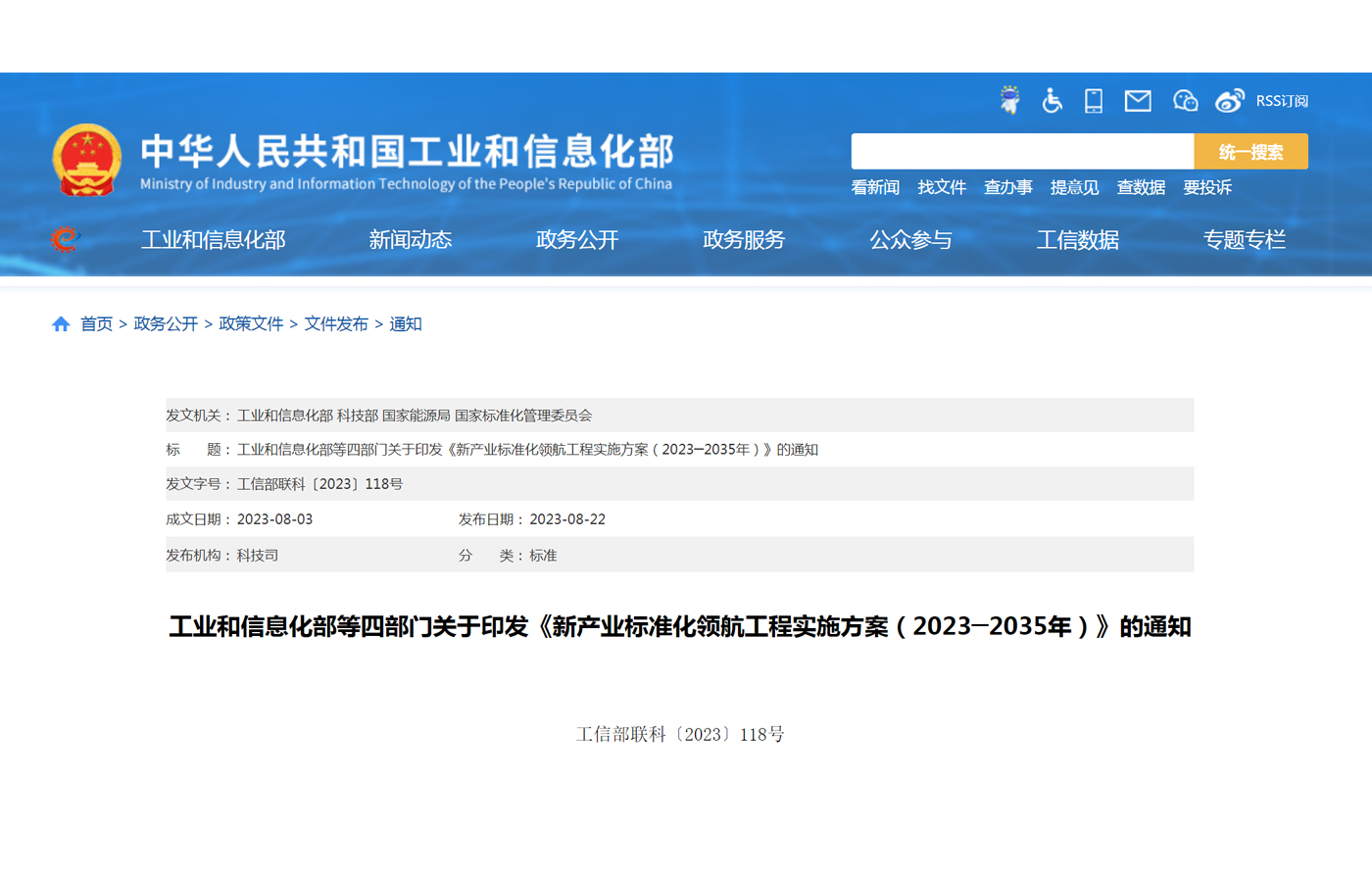Click the 分类 标准 value

tap(543, 556)
